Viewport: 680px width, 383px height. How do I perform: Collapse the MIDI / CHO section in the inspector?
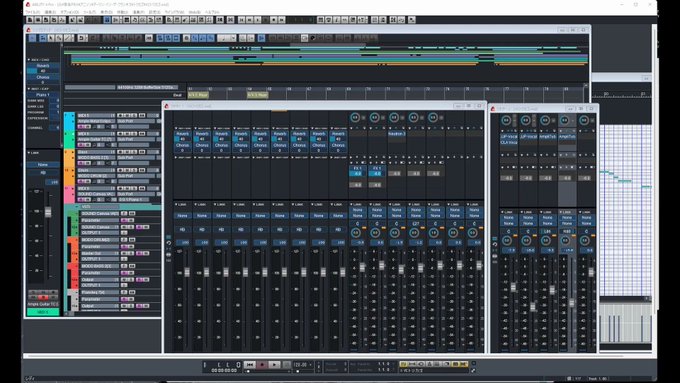tap(29, 60)
